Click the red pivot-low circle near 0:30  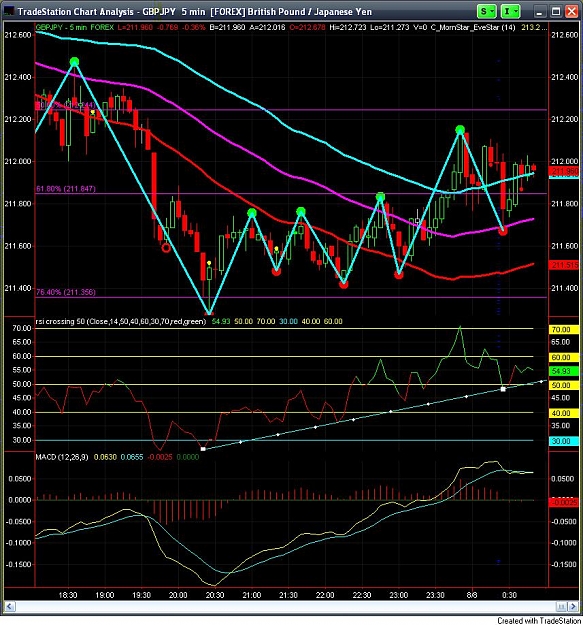coord(503,230)
